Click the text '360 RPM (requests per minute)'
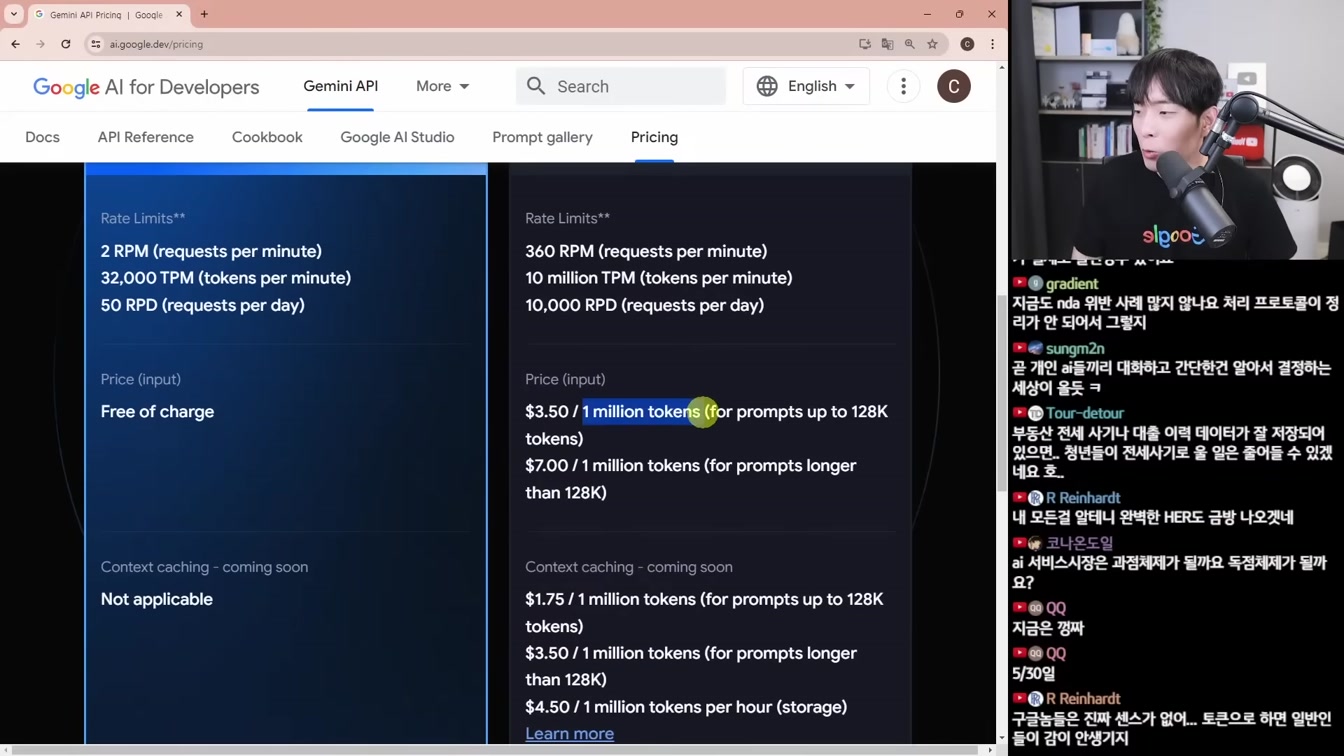The image size is (1344, 756). point(646,251)
